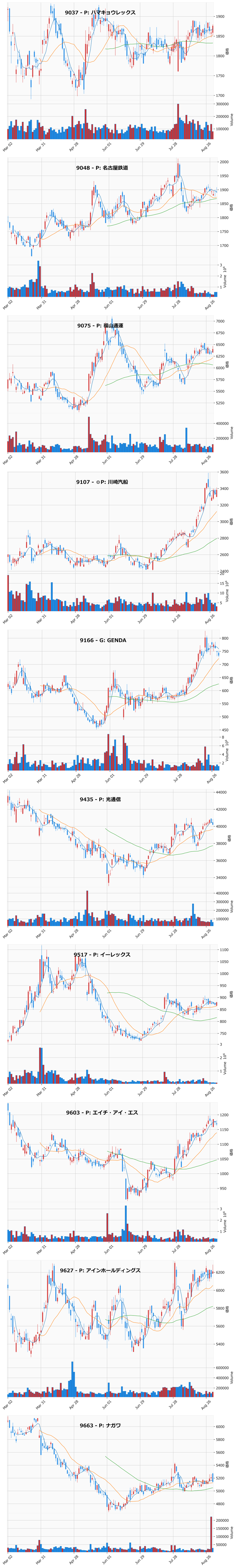236x1568 pixels.
Task: Click the Mar 31 date label under the 9107 chart
Action: (41, 618)
